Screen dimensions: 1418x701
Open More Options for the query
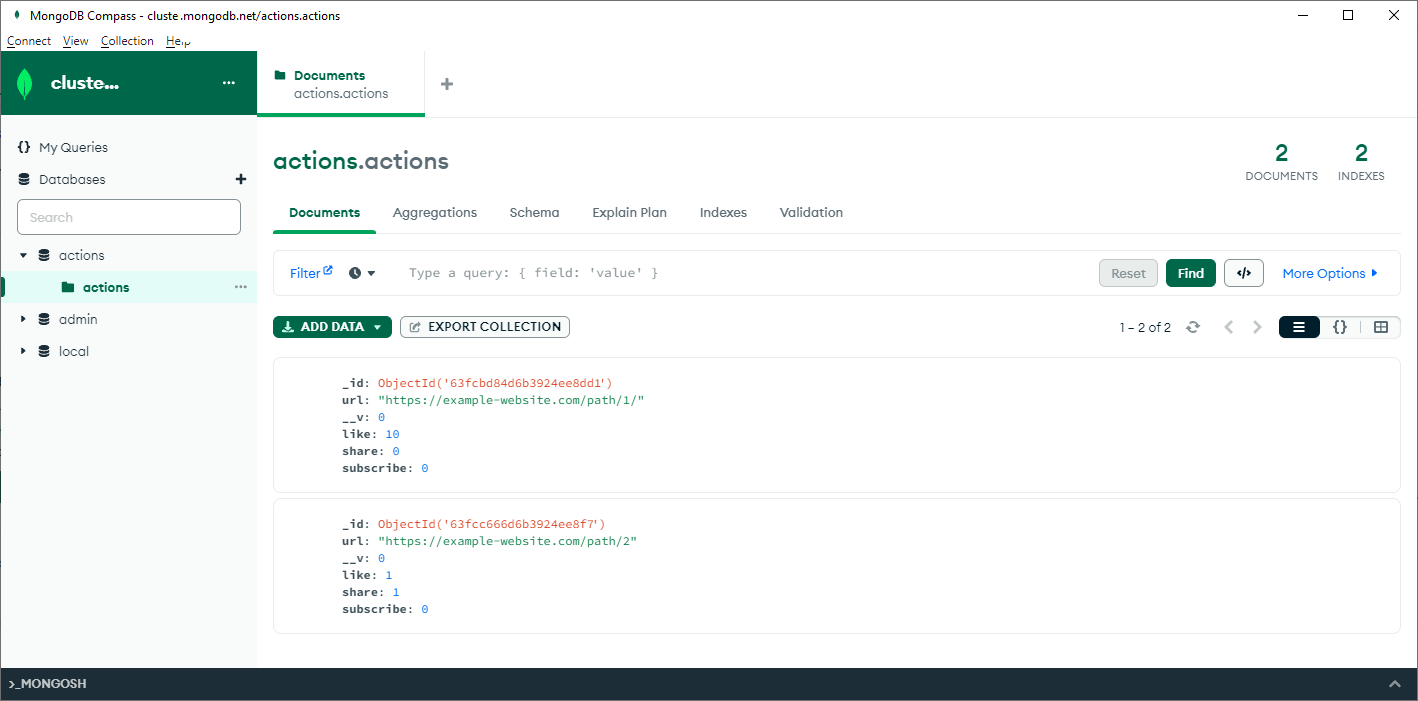point(1324,272)
